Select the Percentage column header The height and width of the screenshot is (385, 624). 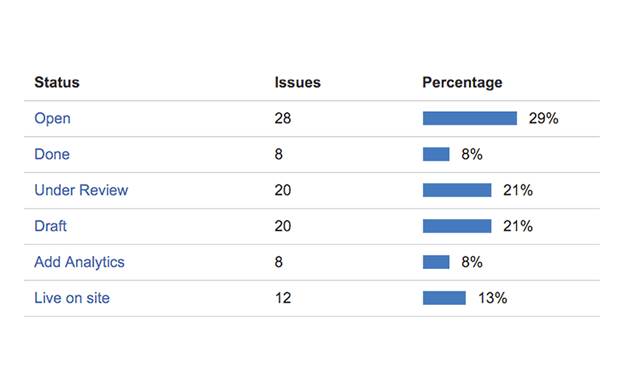pyautogui.click(x=462, y=83)
